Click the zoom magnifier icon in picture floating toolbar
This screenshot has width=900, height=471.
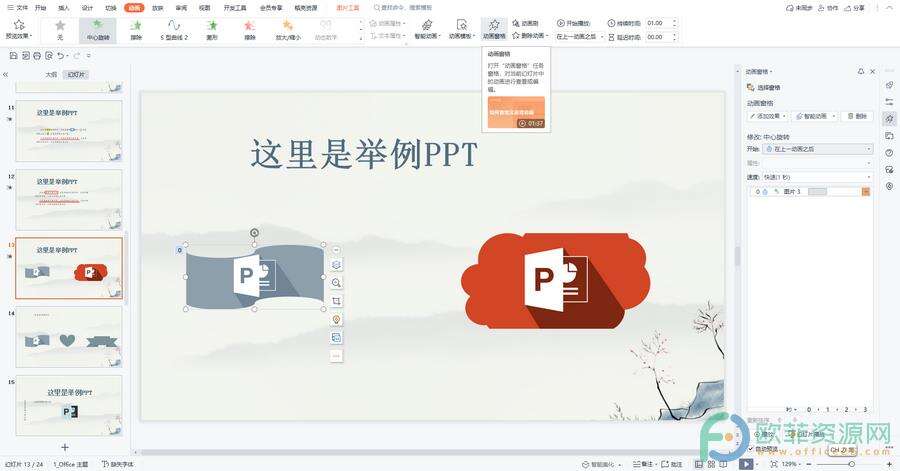[x=336, y=283]
